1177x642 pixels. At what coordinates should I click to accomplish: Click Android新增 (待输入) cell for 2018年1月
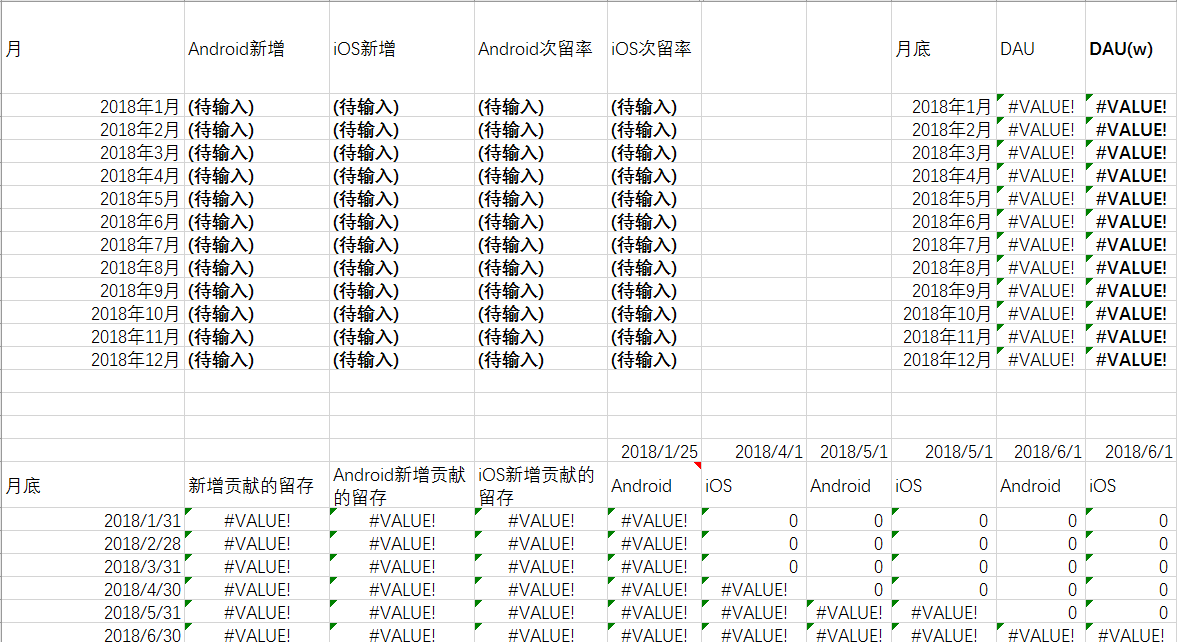257,106
